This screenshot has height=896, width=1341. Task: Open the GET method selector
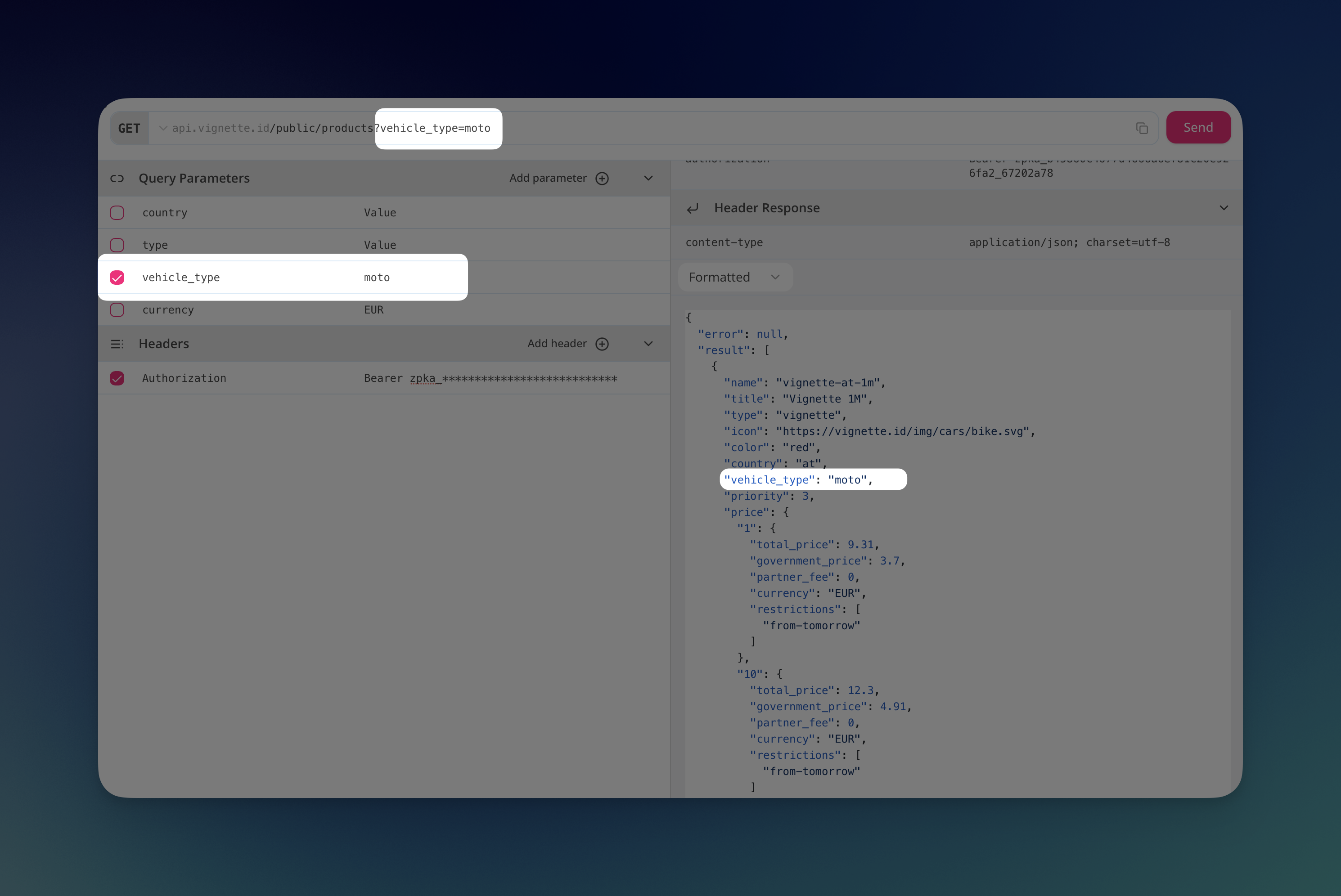click(x=130, y=128)
